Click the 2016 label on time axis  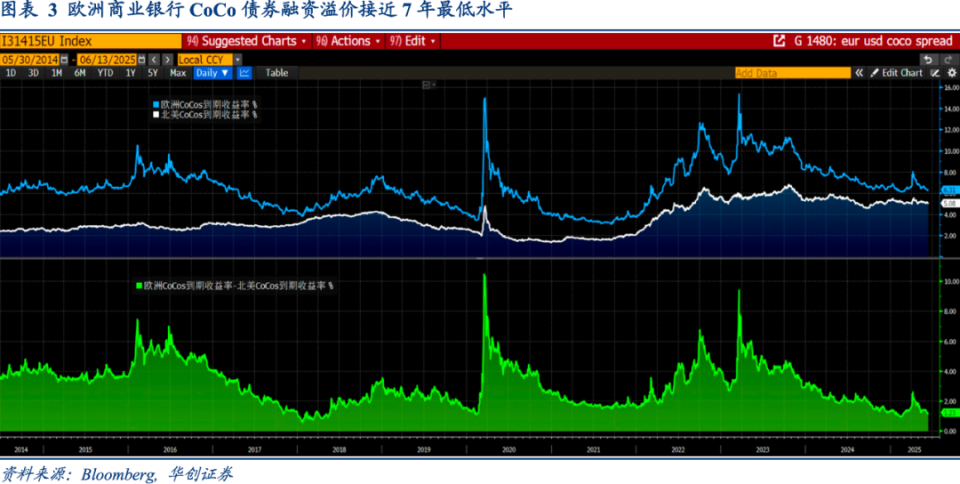point(170,450)
